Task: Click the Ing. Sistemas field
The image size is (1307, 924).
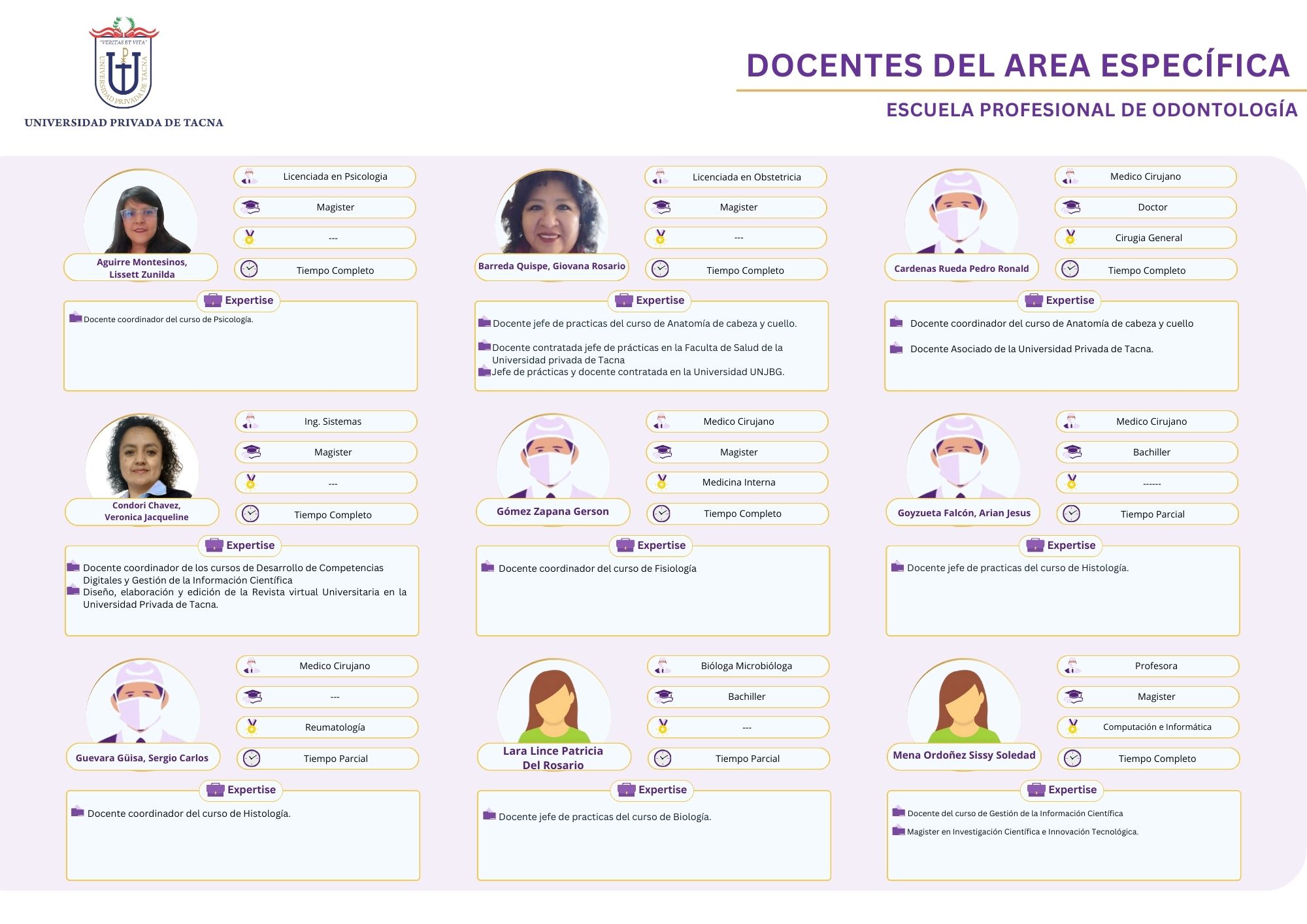Action: tap(326, 421)
